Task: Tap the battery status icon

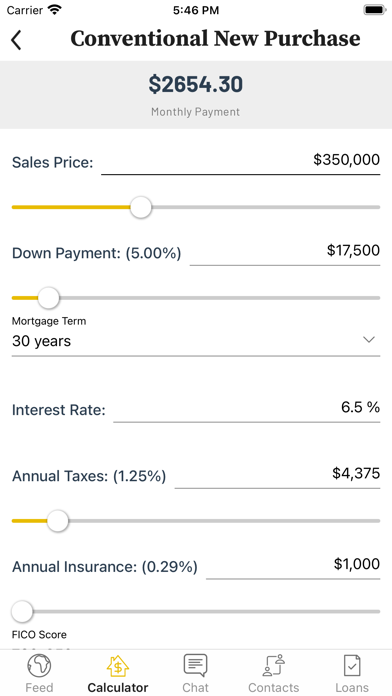Action: [x=375, y=10]
